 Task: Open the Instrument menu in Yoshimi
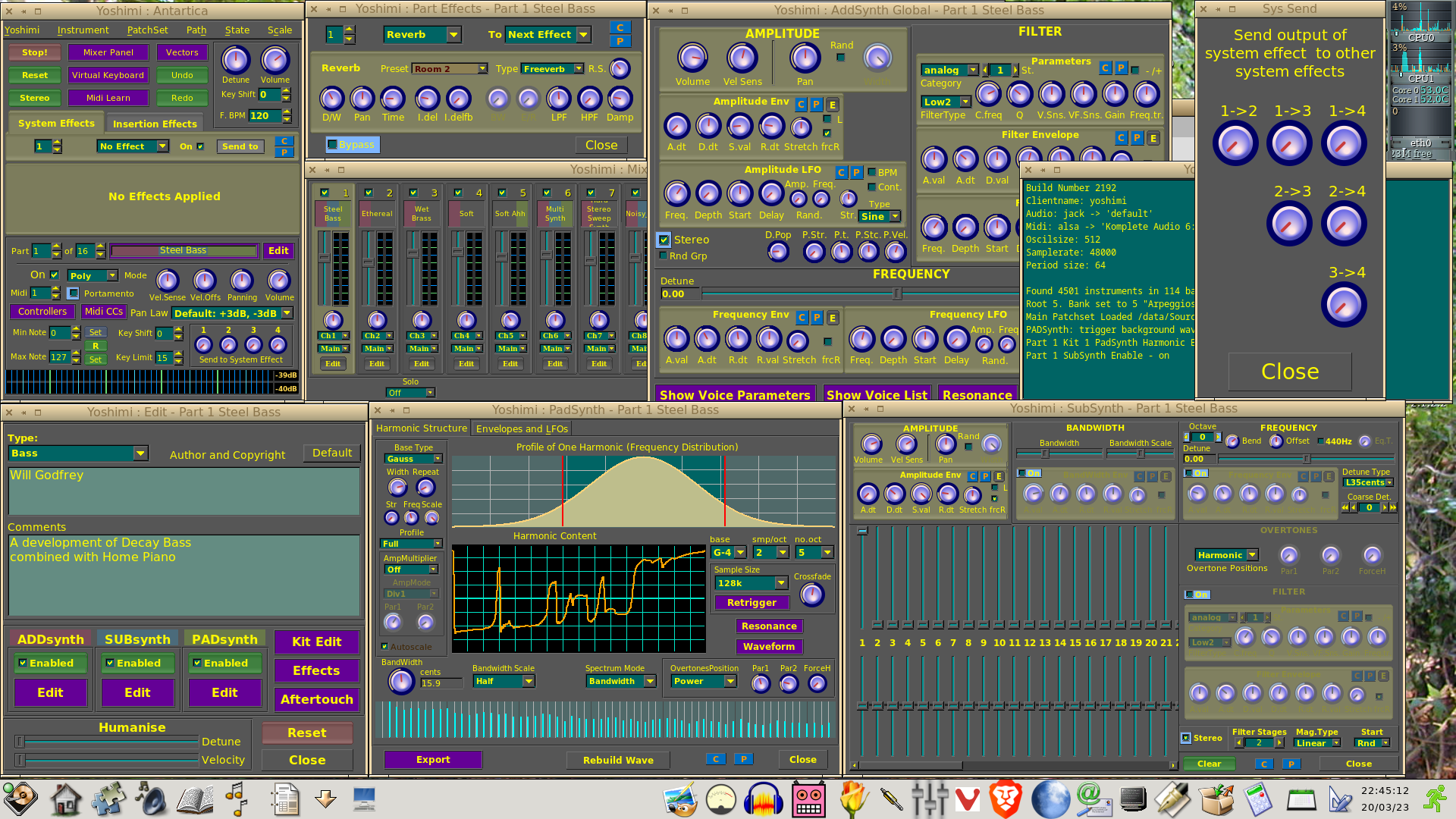pyautogui.click(x=83, y=30)
